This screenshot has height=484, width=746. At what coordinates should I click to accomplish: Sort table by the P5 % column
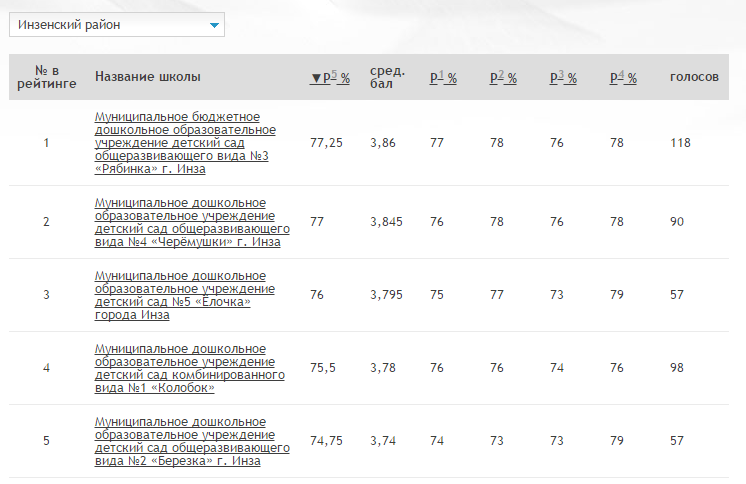tap(330, 77)
